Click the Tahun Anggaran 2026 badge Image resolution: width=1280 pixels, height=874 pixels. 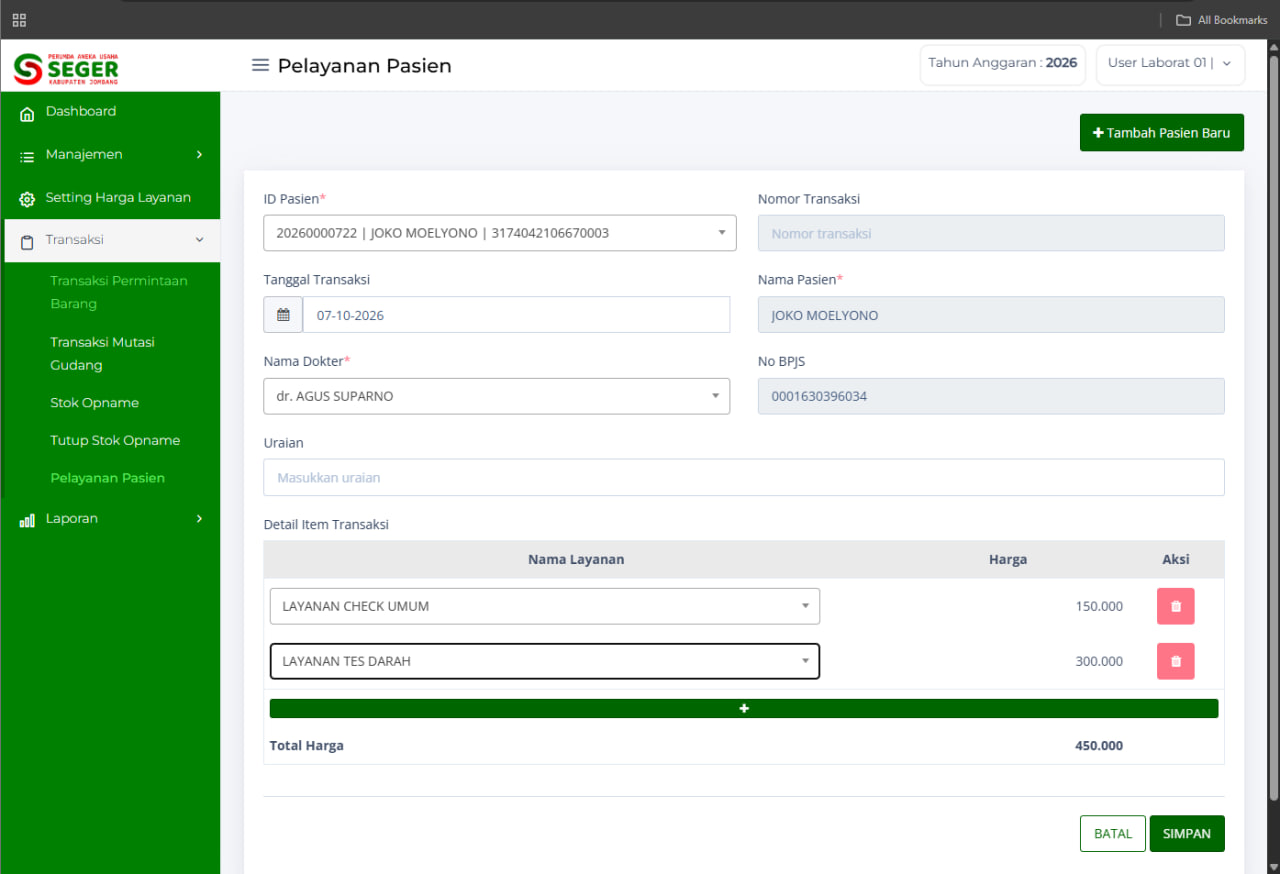[x=1003, y=63]
